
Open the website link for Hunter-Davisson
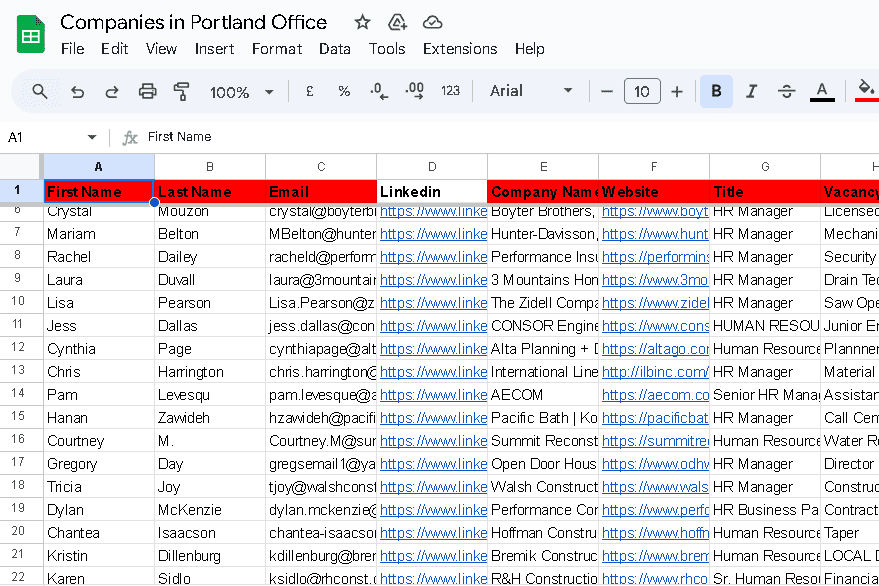point(655,234)
